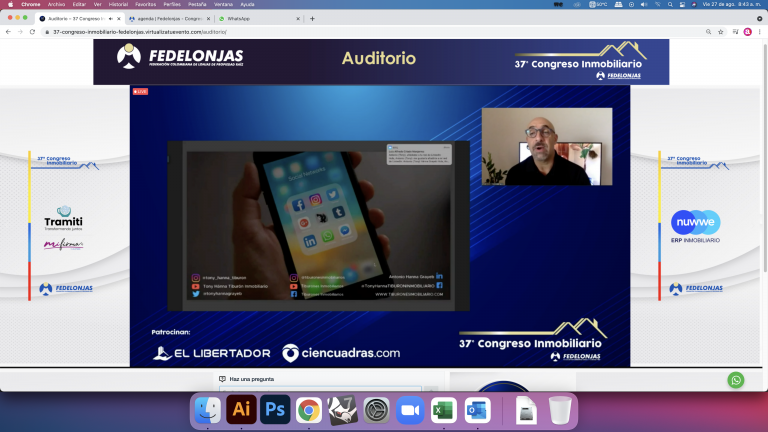The width and height of the screenshot is (768, 432).
Task: Bookmark this page with the star icon
Action: point(720,32)
